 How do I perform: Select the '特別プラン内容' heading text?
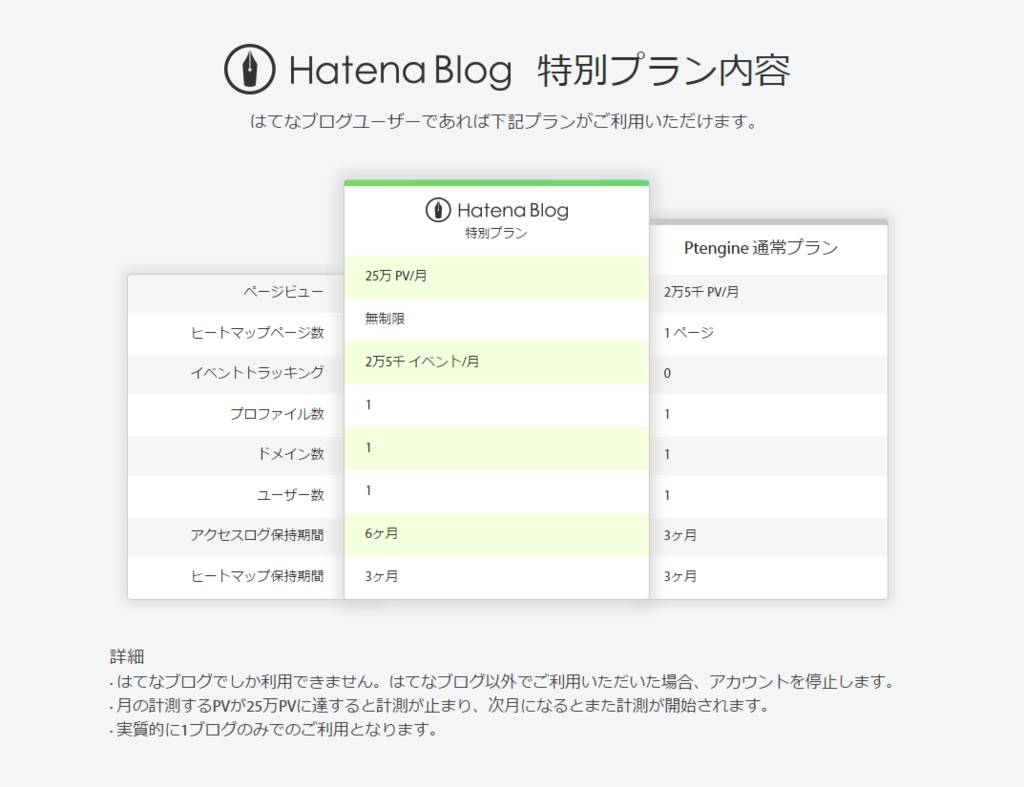tap(664, 71)
